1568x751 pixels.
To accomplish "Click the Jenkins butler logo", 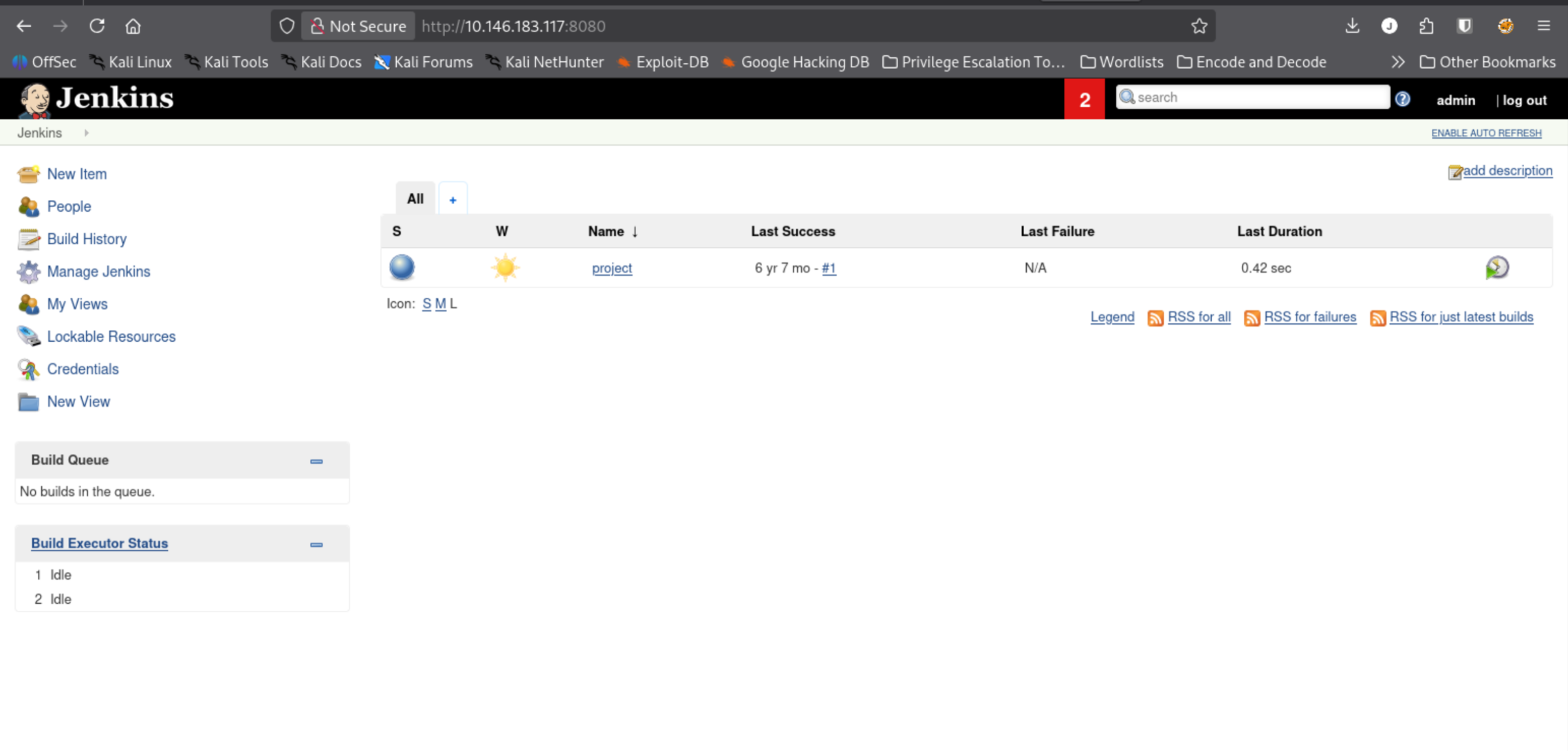I will 34,100.
